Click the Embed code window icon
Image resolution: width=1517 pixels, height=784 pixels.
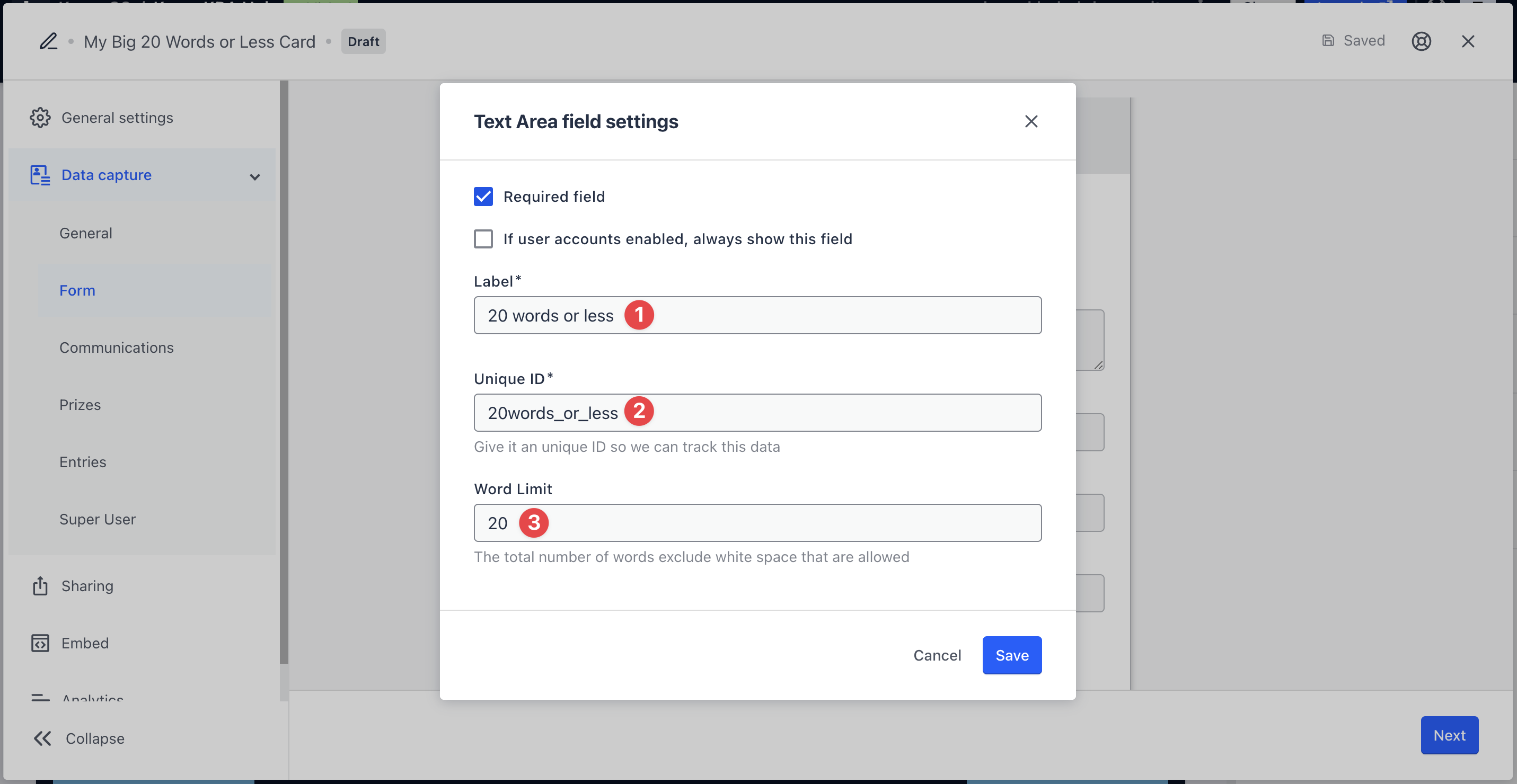click(40, 643)
